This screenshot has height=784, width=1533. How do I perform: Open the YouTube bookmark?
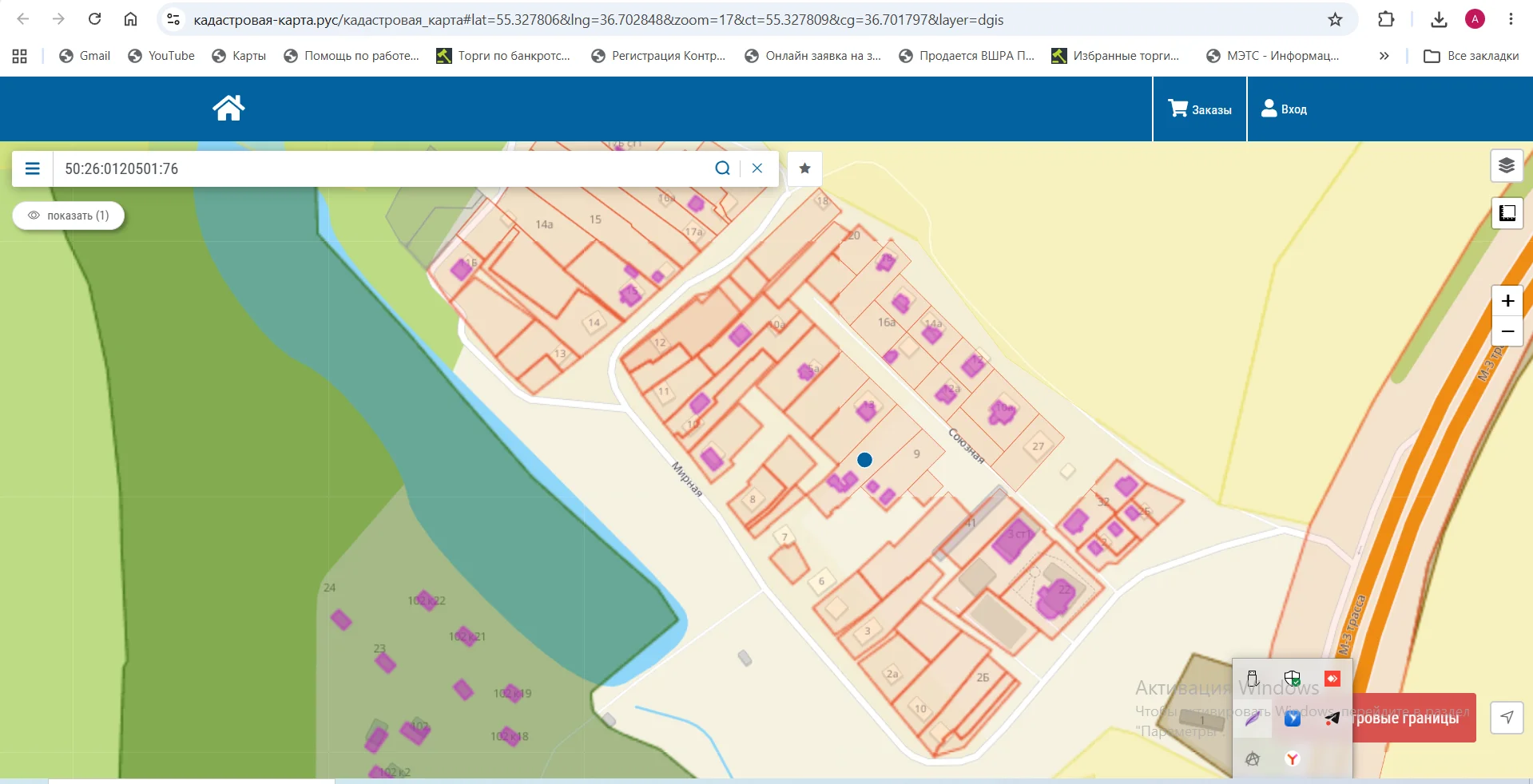click(x=161, y=56)
